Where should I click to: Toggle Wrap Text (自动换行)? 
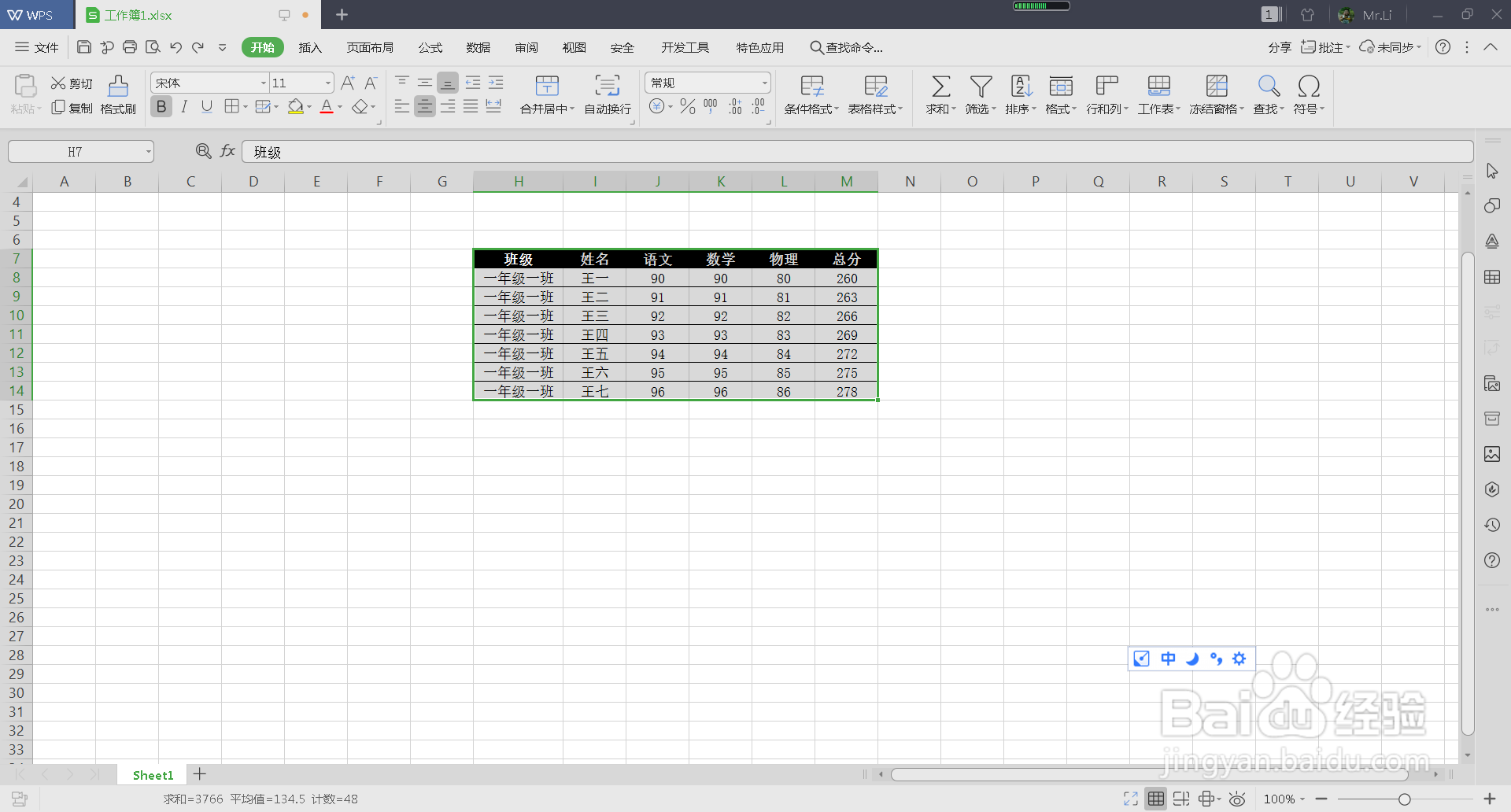608,94
